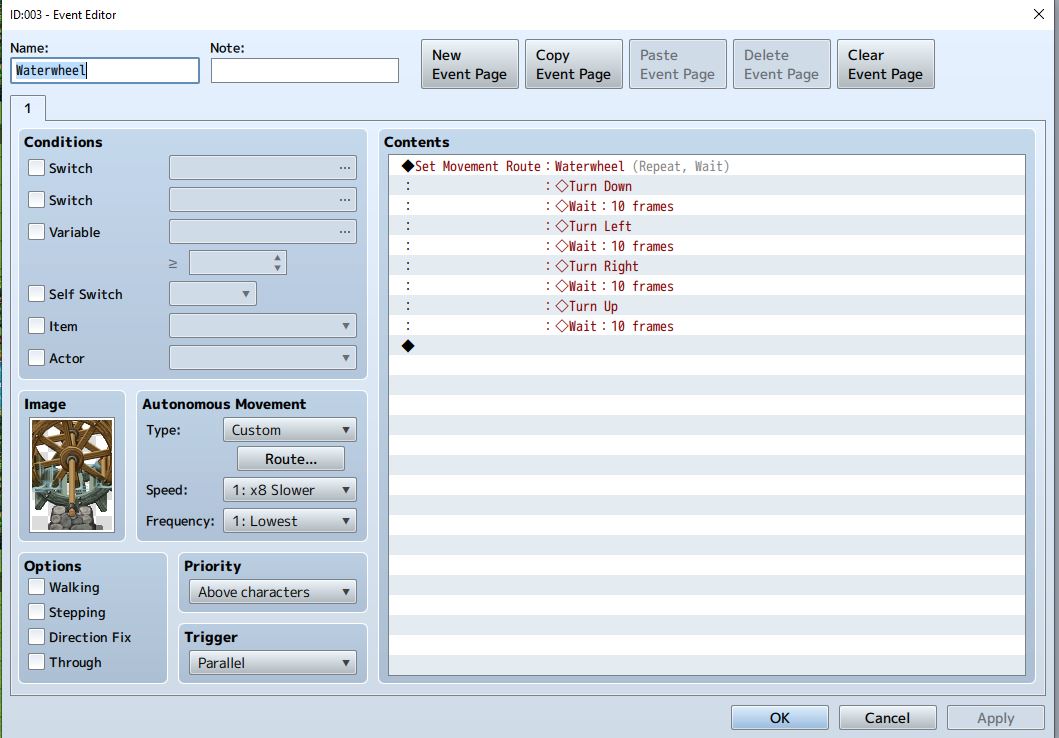Click the New Event Page button

click(469, 64)
